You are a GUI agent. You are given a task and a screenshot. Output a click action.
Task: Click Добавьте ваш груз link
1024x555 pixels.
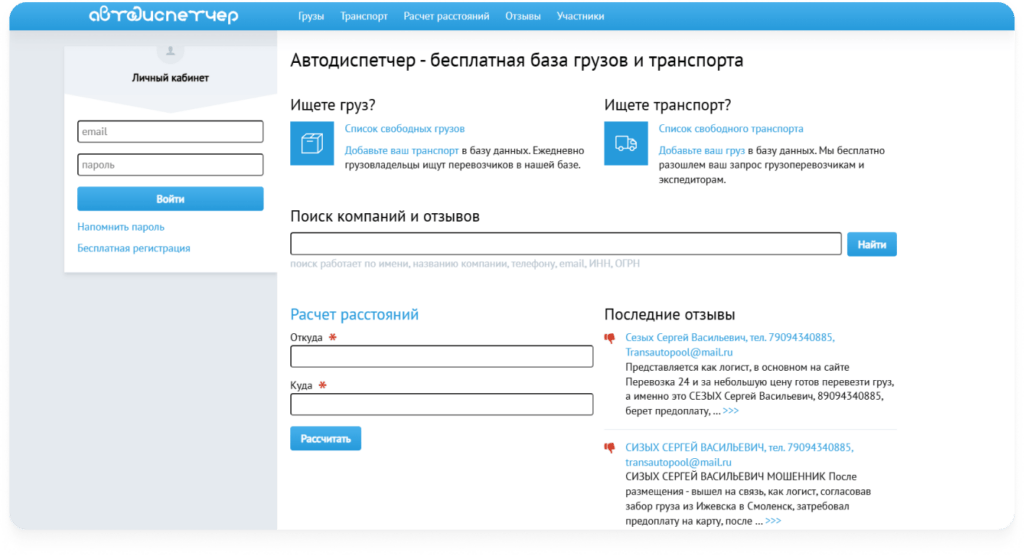click(x=701, y=150)
